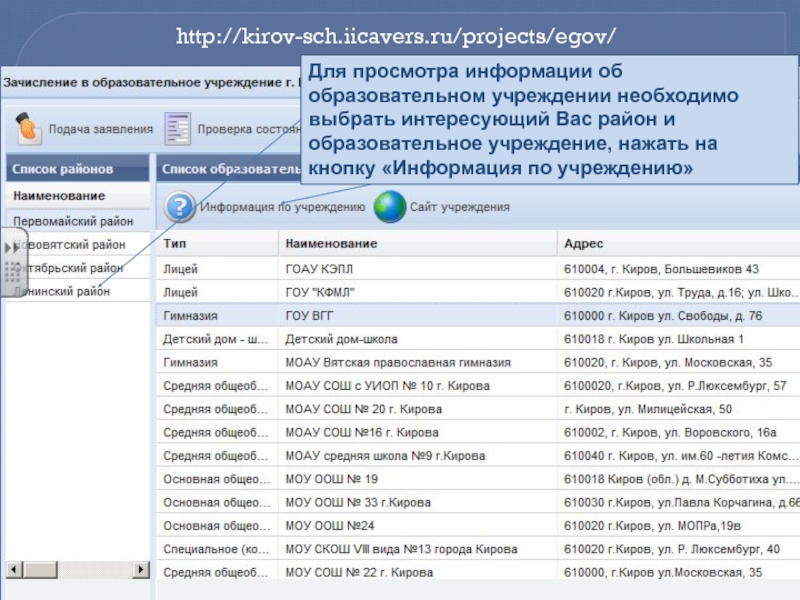Click the kirov-sch.iicavers.ru URL heading

click(396, 36)
